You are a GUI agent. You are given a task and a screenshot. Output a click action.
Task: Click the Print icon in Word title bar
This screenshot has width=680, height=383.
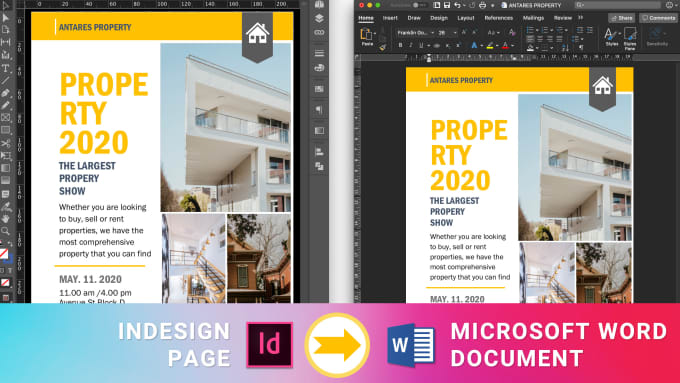point(482,5)
